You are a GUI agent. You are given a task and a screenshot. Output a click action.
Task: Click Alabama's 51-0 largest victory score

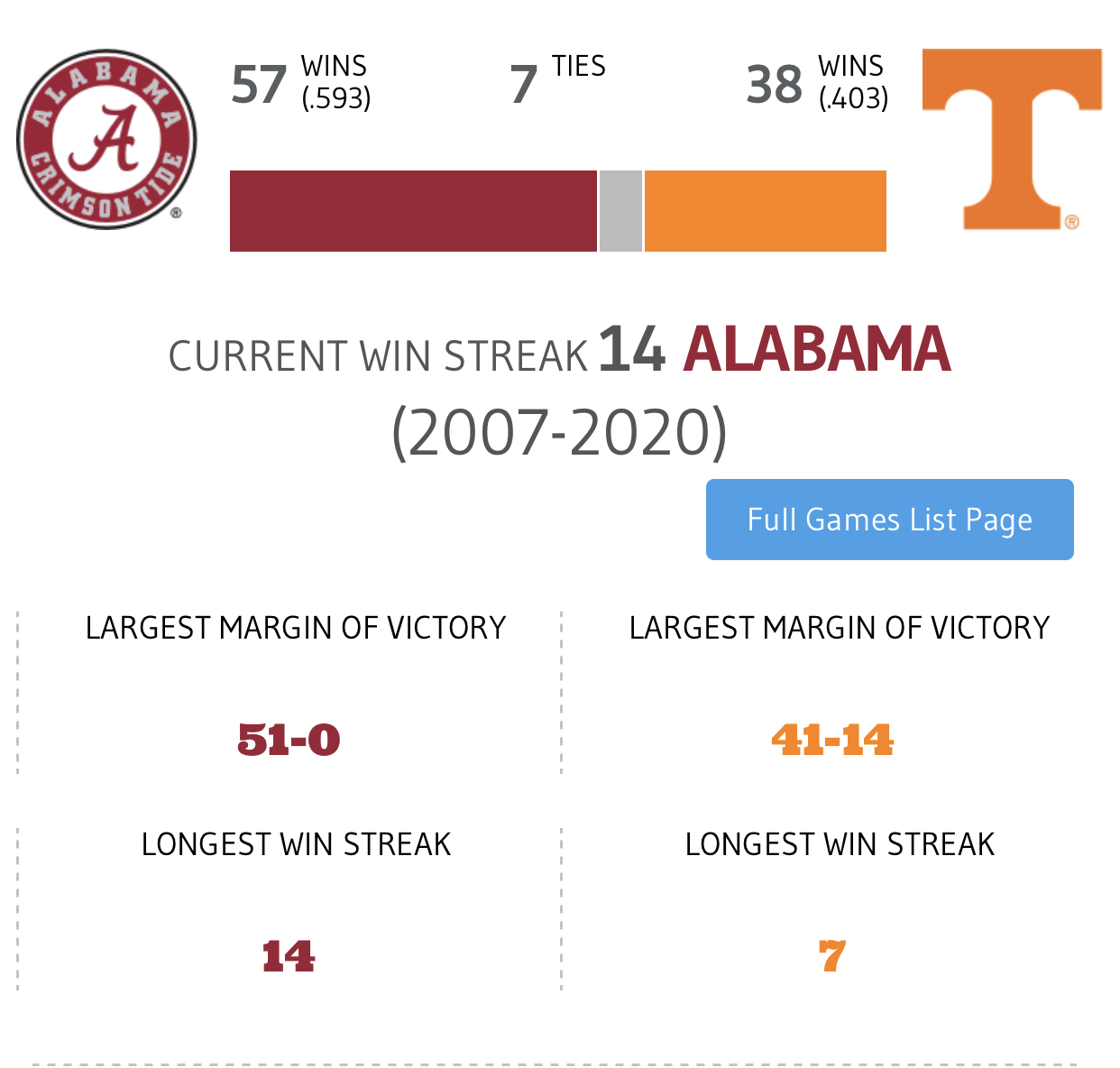(x=289, y=741)
